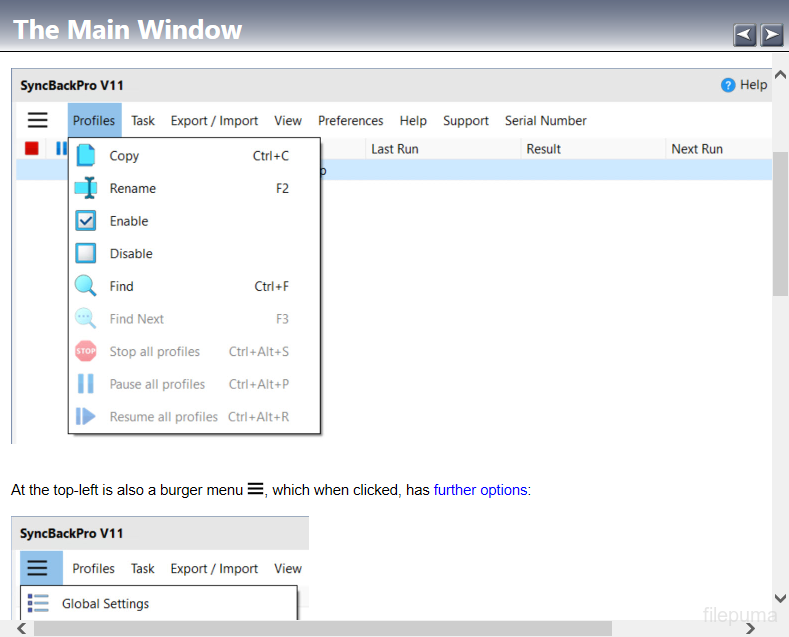Click the blue Help question mark icon
Screen dimensions: 789x637
pos(728,85)
